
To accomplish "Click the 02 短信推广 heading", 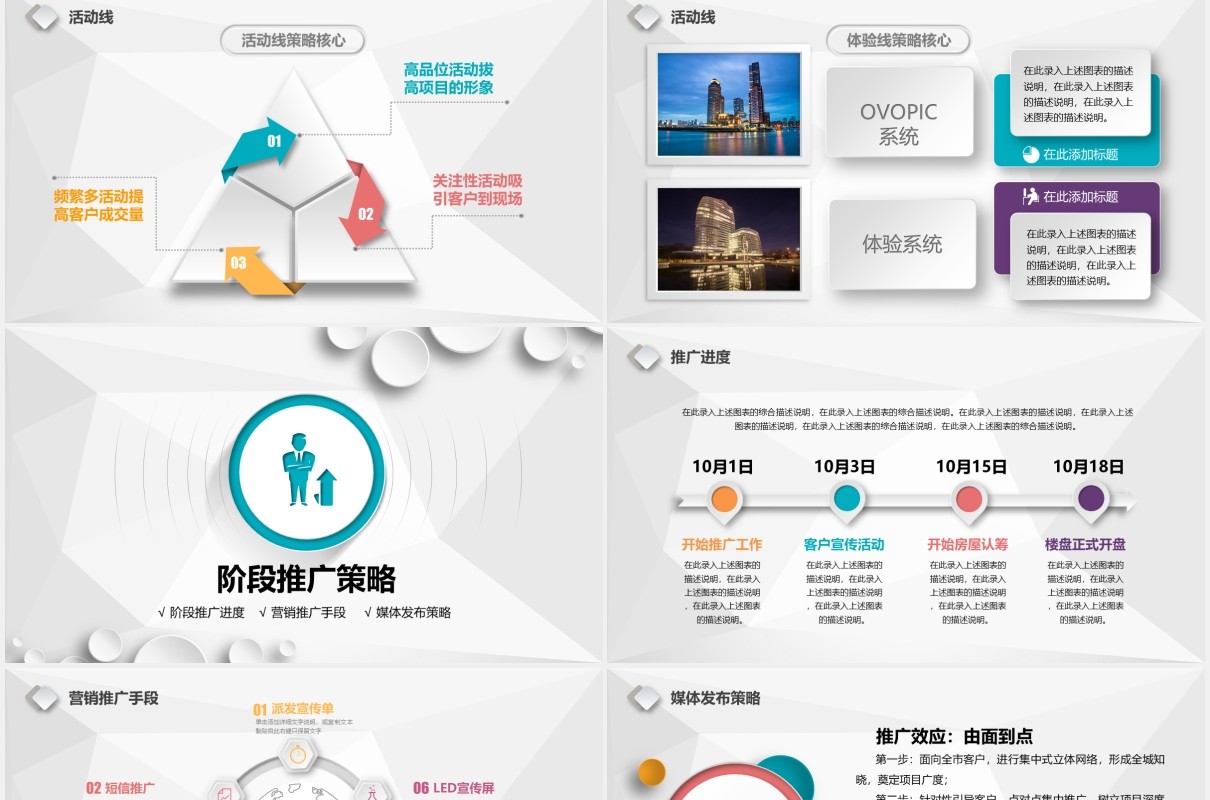I will [x=120, y=788].
